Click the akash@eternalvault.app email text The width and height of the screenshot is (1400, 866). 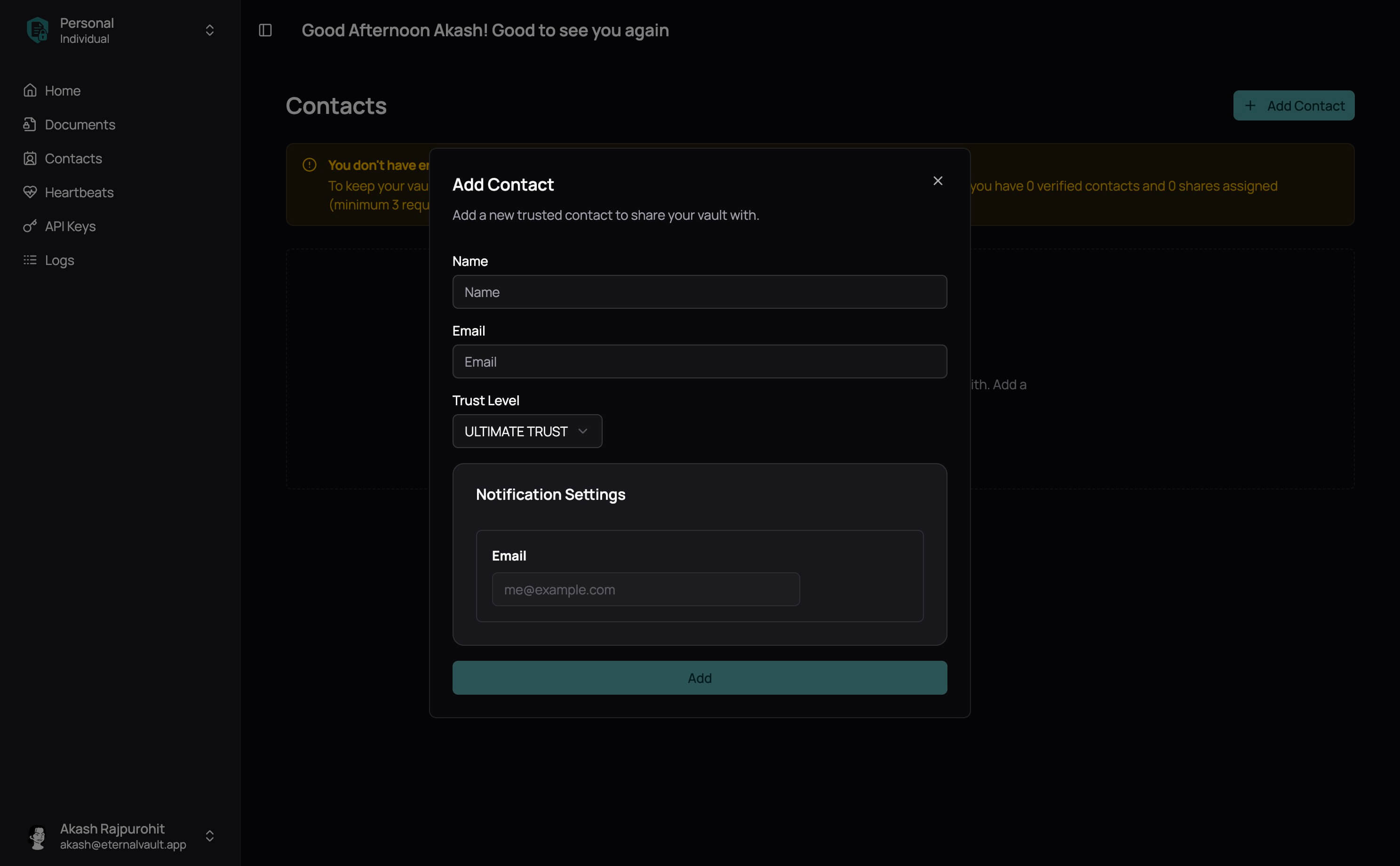click(123, 844)
